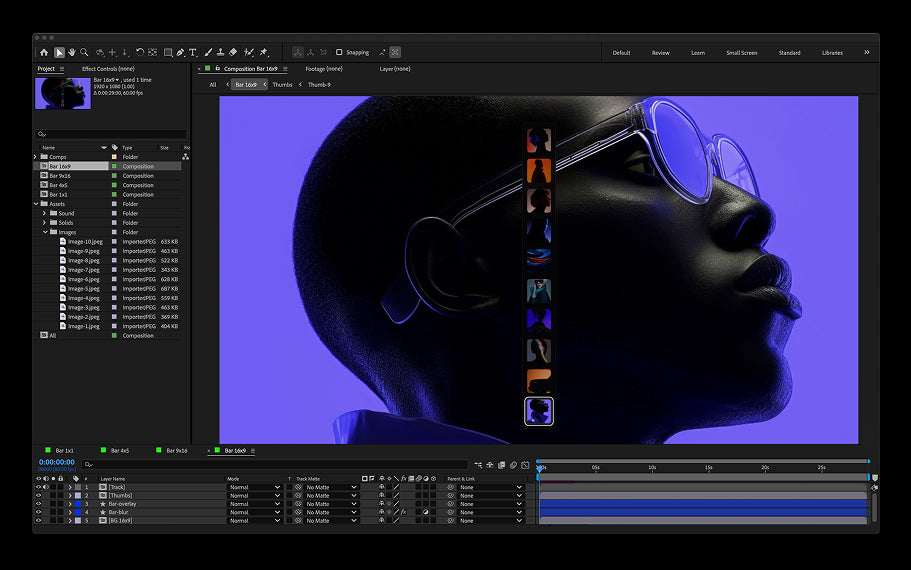Hide the [Track] layer eye
The image size is (911, 570).
pos(38,487)
